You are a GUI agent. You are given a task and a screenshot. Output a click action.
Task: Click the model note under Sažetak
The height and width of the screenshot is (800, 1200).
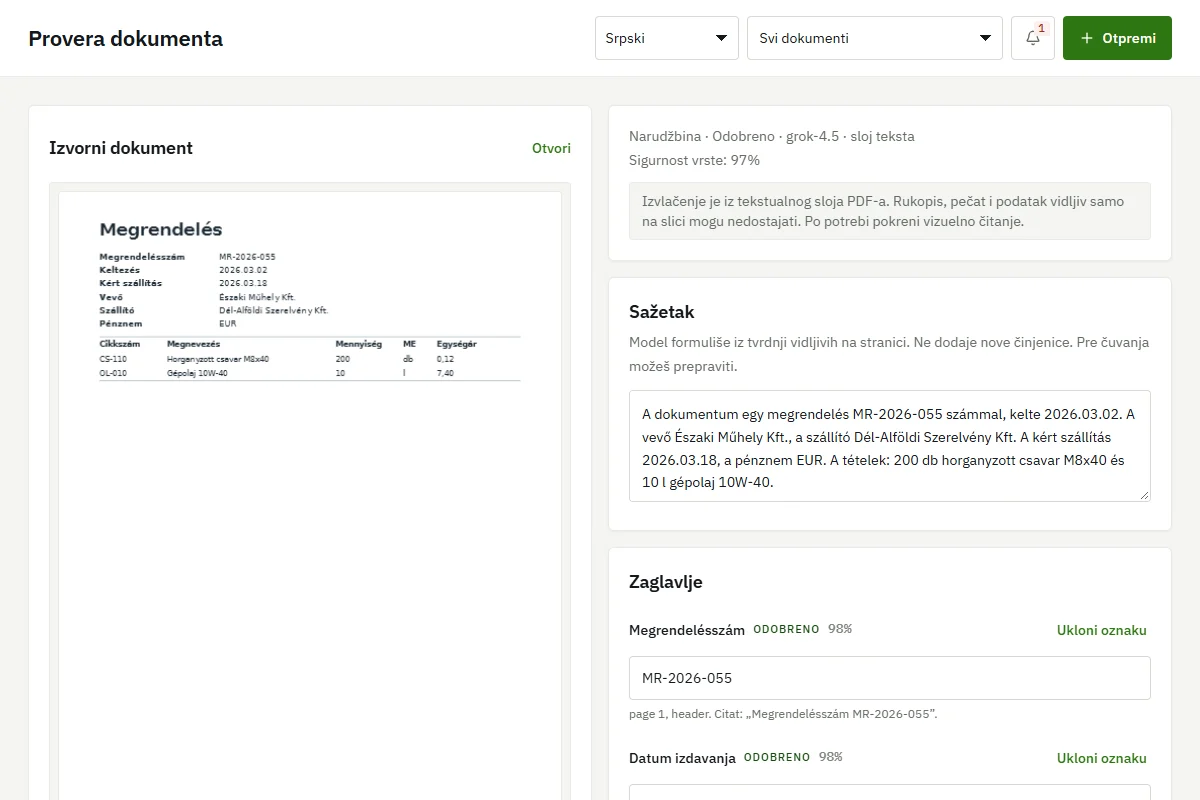pos(890,354)
